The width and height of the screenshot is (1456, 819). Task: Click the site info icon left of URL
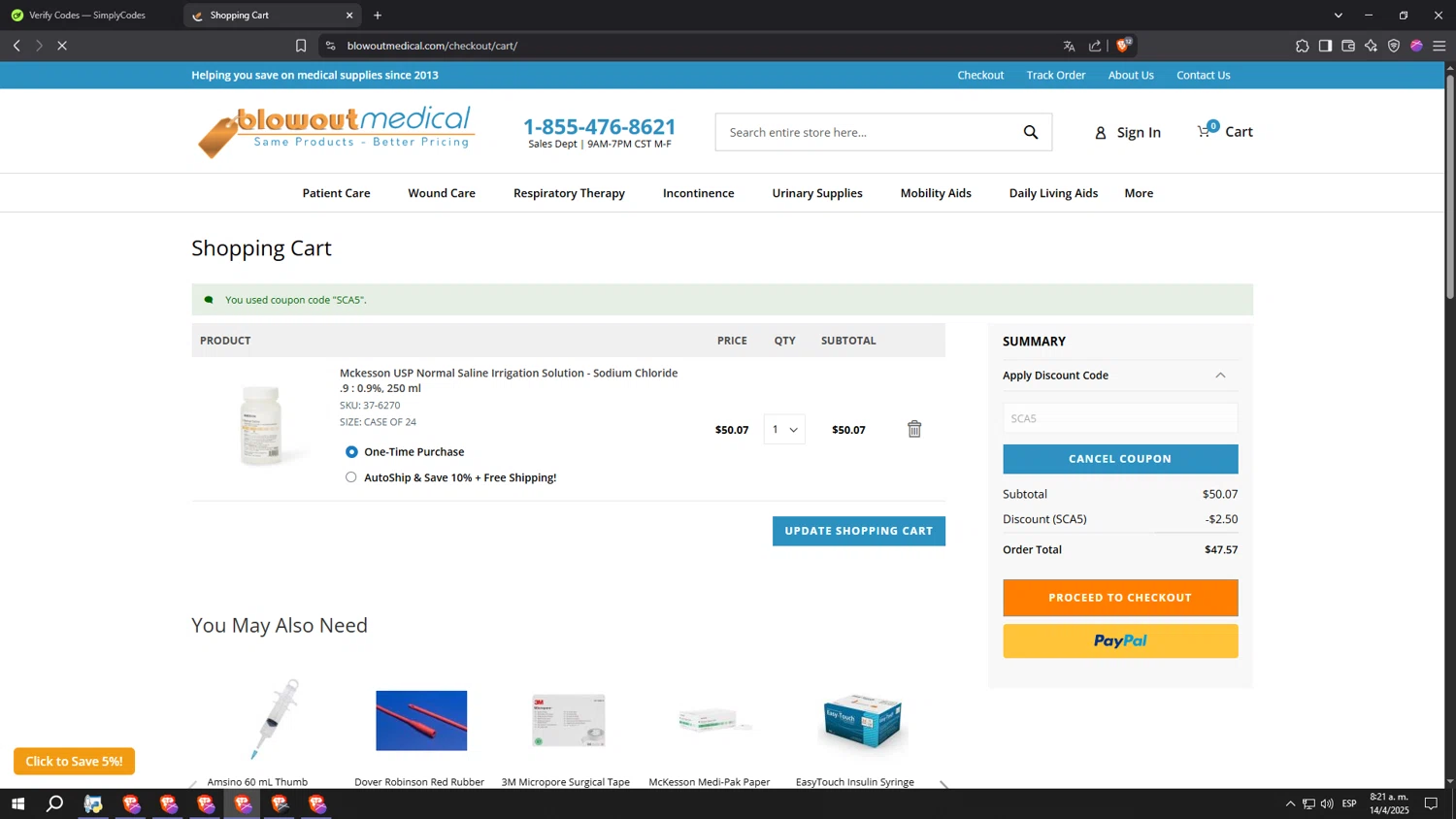coord(330,46)
